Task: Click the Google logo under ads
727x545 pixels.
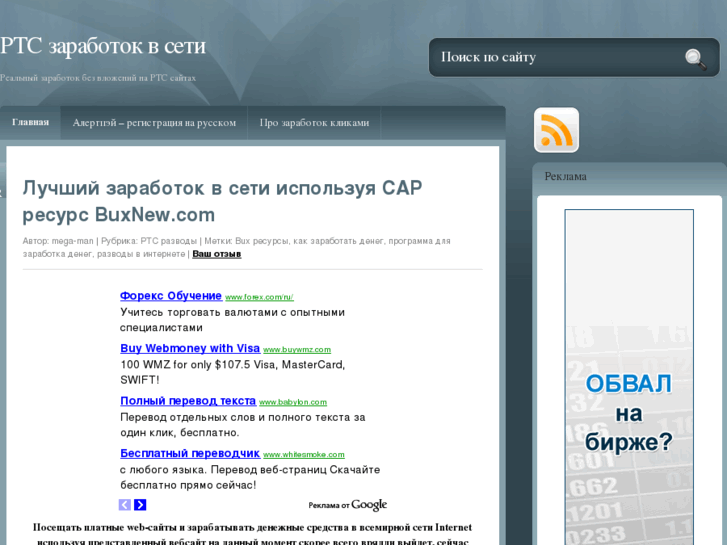Action: [369, 505]
